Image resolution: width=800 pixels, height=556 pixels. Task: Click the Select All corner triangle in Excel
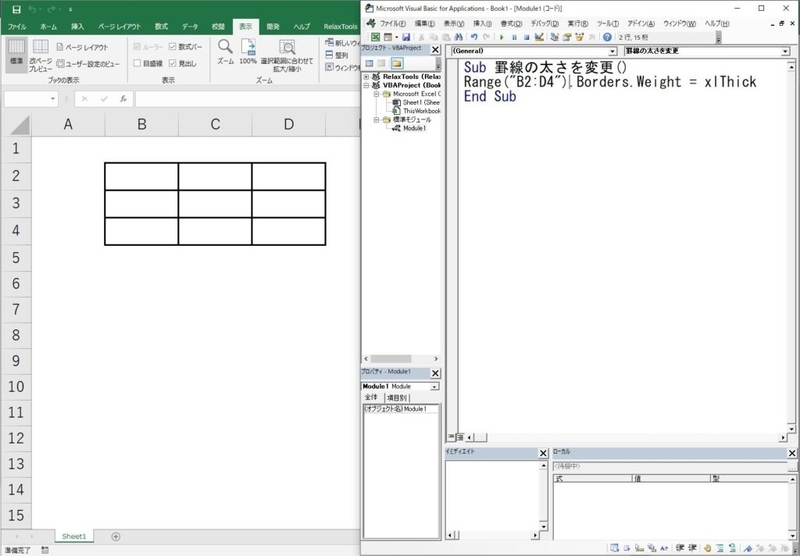(19, 125)
